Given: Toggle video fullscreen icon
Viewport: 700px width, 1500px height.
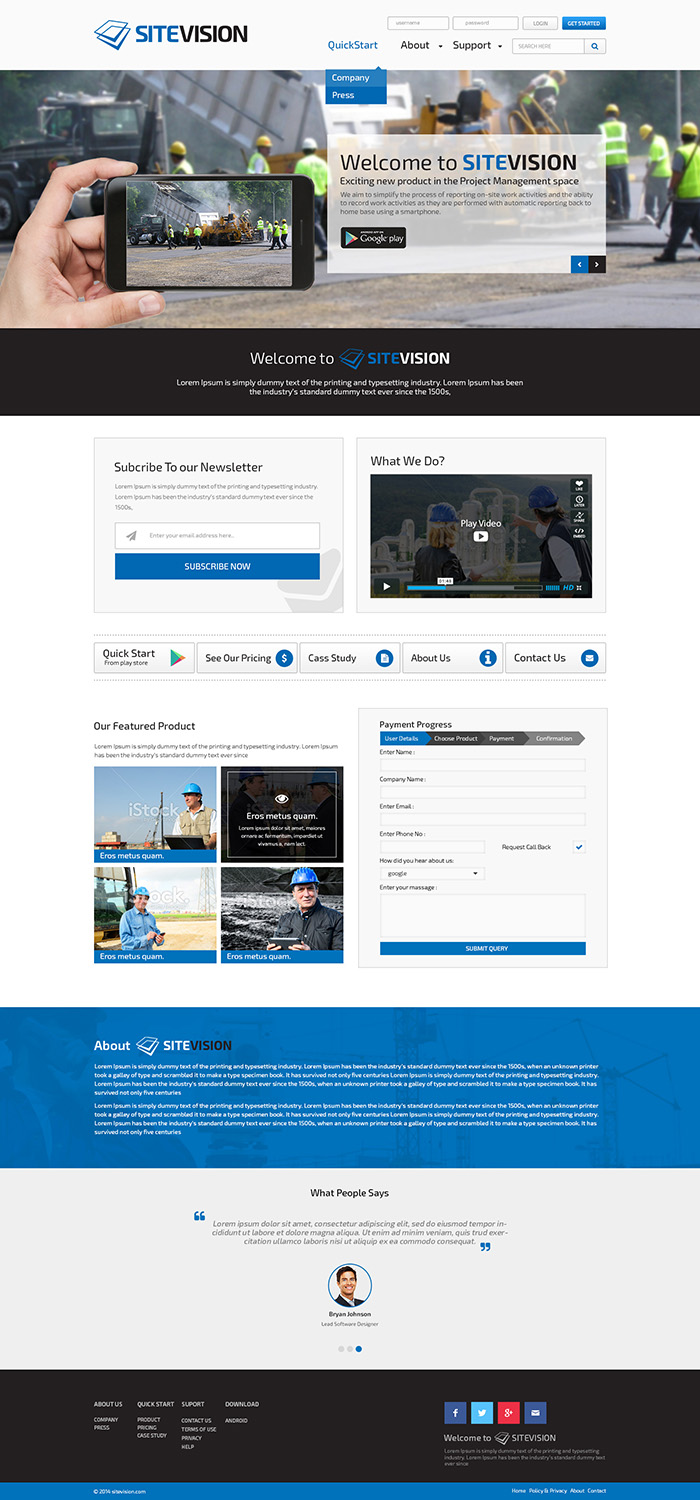Looking at the screenshot, I should tap(579, 588).
